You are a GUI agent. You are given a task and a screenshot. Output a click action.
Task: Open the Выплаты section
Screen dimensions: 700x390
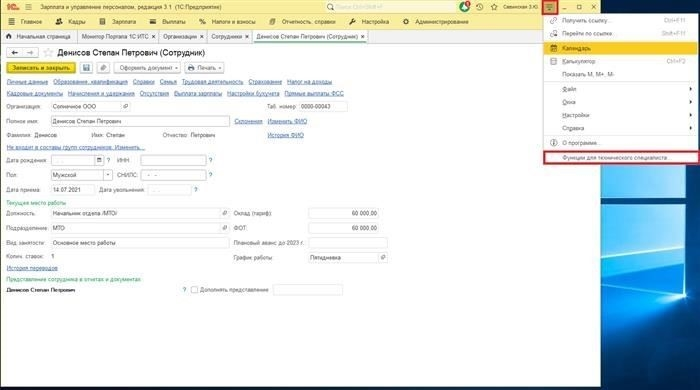point(167,21)
